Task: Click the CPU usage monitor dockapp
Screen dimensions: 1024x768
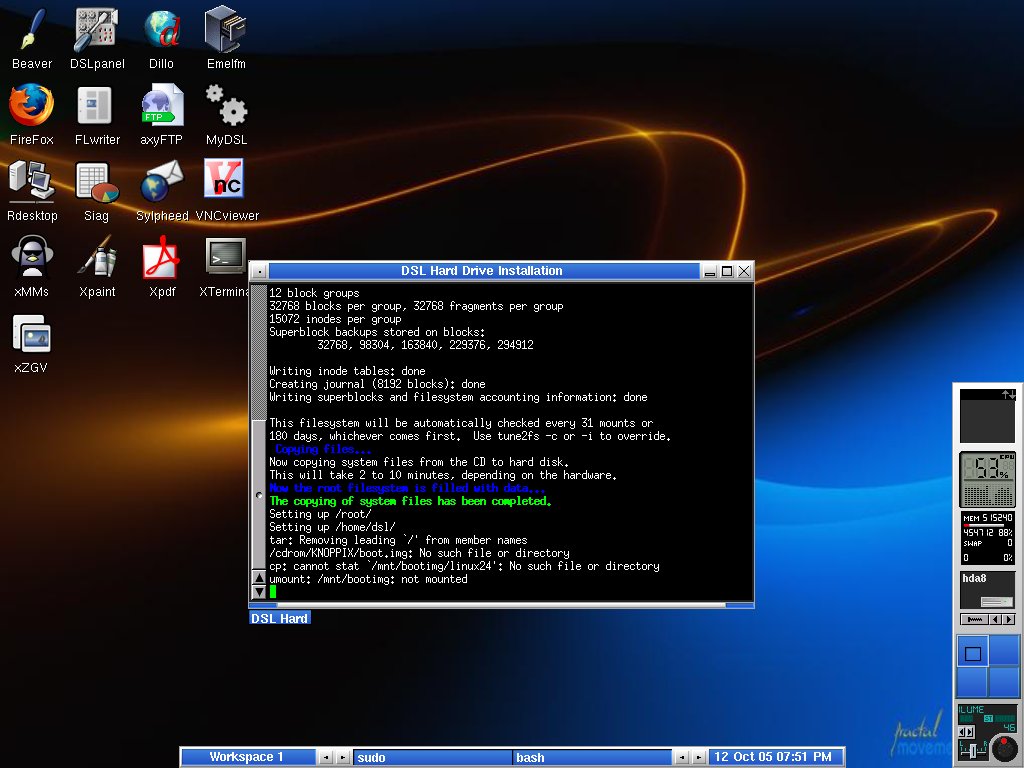Action: (987, 479)
